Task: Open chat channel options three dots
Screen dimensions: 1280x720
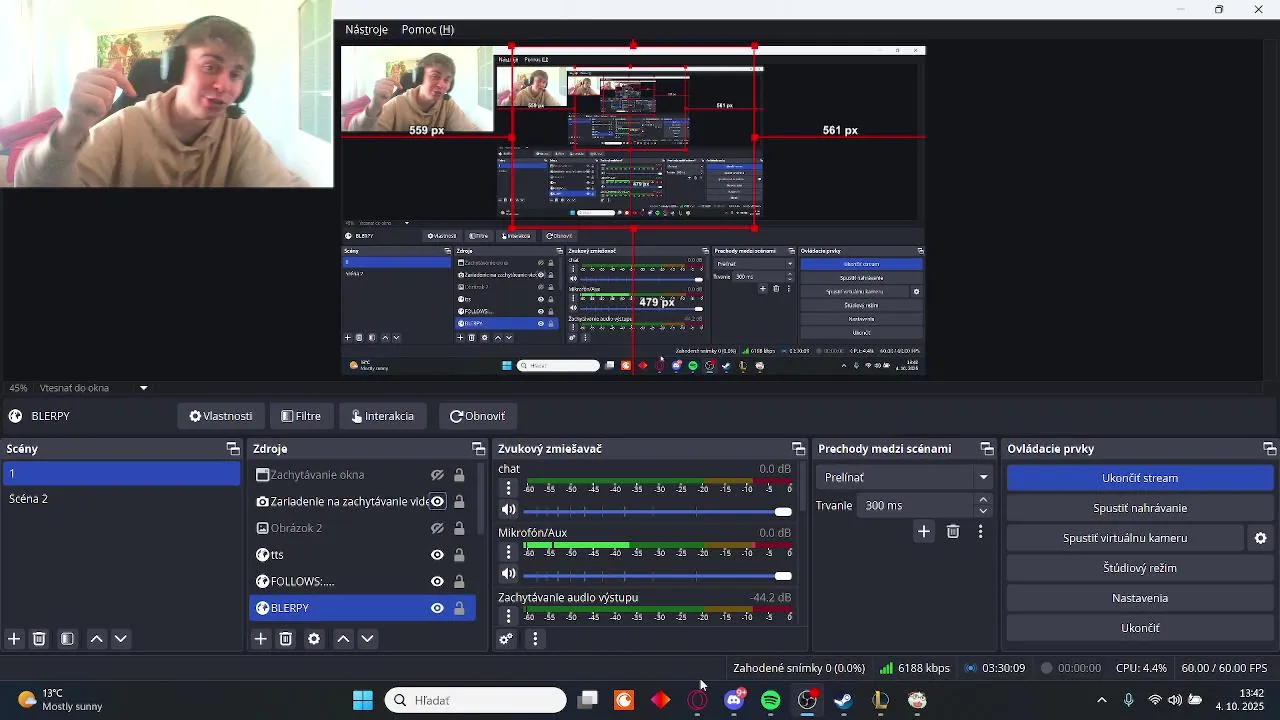Action: tap(508, 488)
